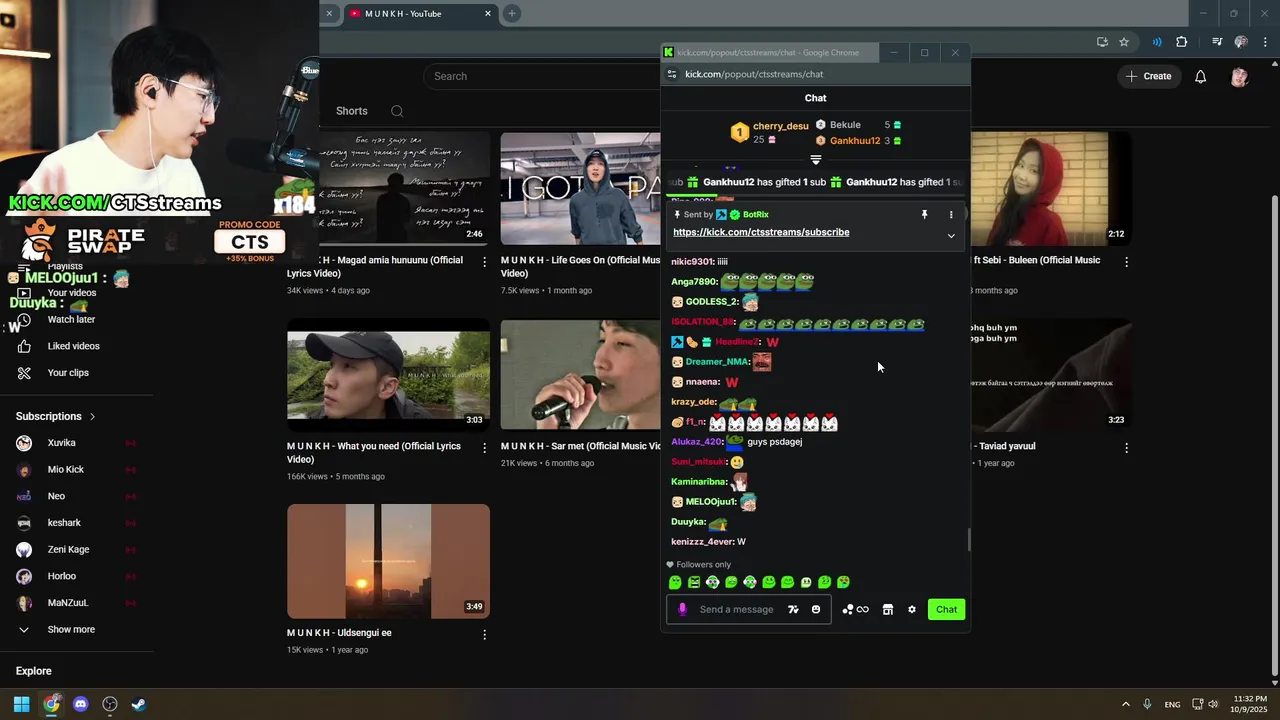Open Chrome extensions puzzle icon
This screenshot has width=1280, height=720.
[x=1182, y=42]
